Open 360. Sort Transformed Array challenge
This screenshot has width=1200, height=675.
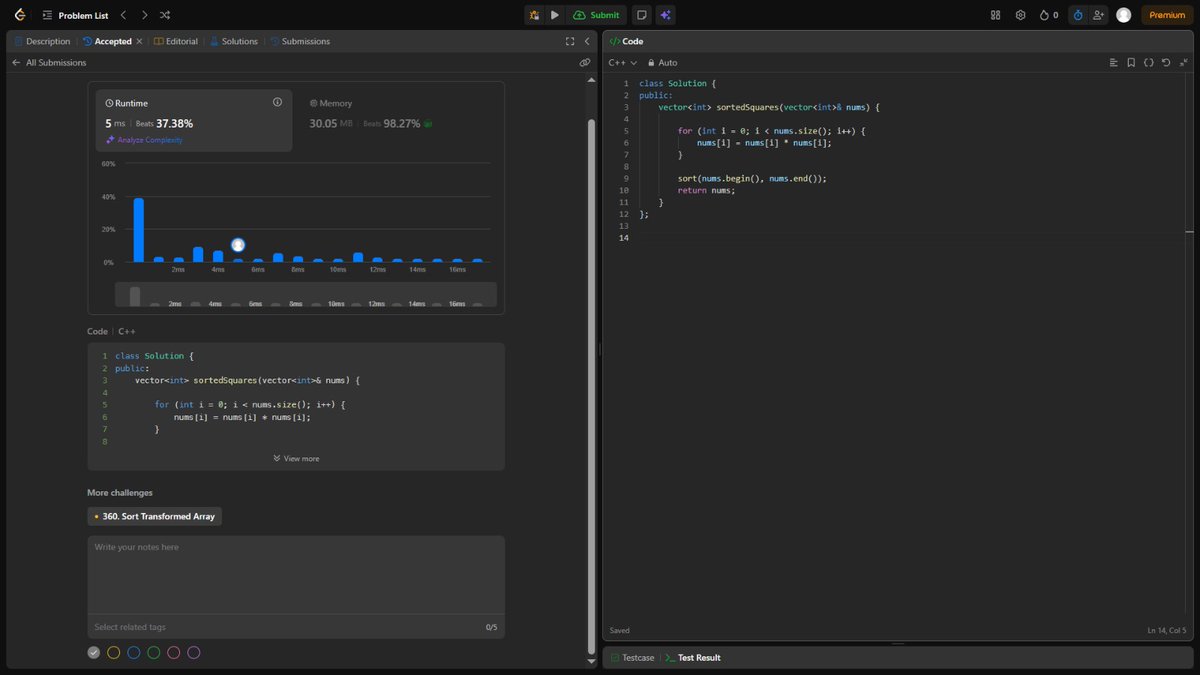[154, 516]
